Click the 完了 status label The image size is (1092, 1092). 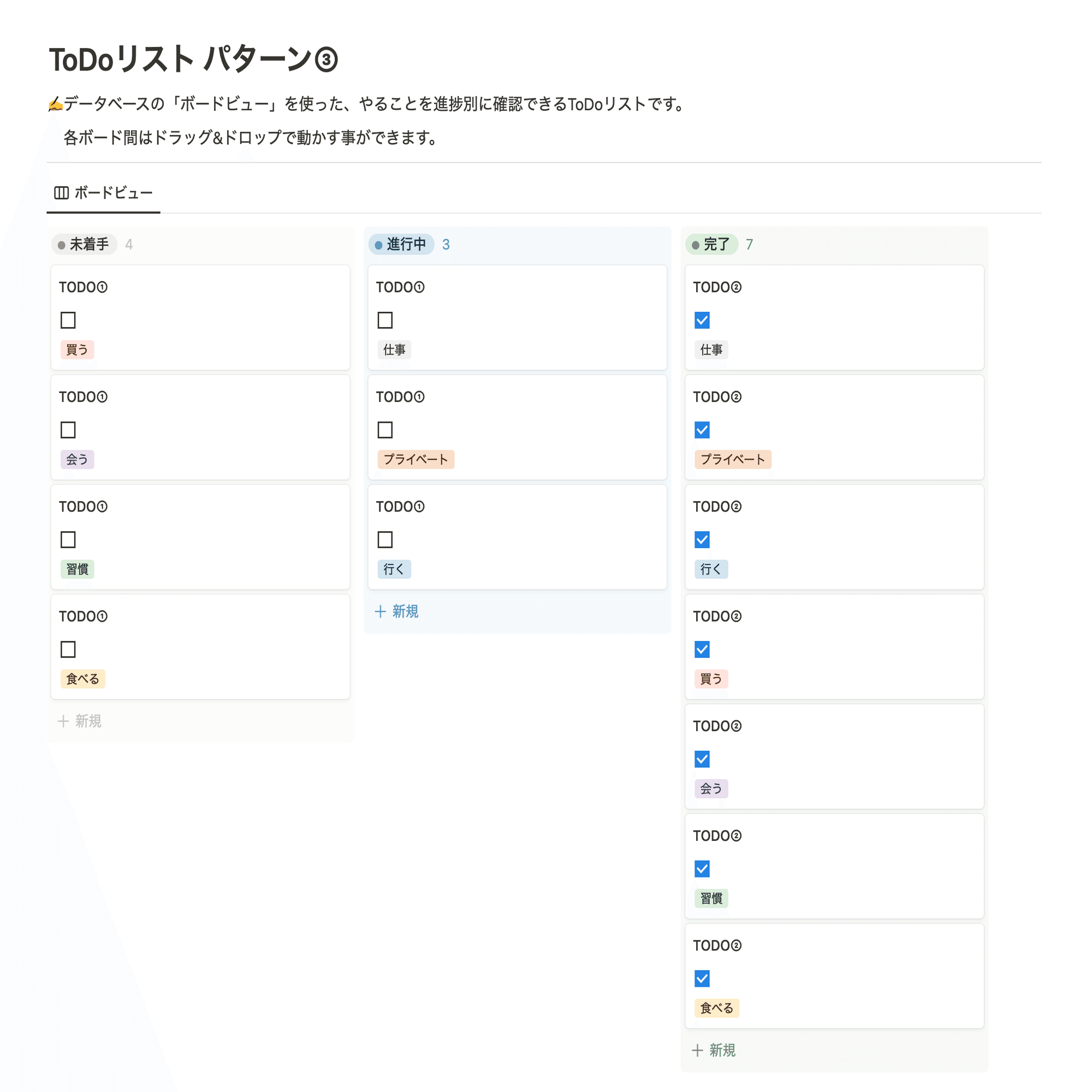click(711, 244)
